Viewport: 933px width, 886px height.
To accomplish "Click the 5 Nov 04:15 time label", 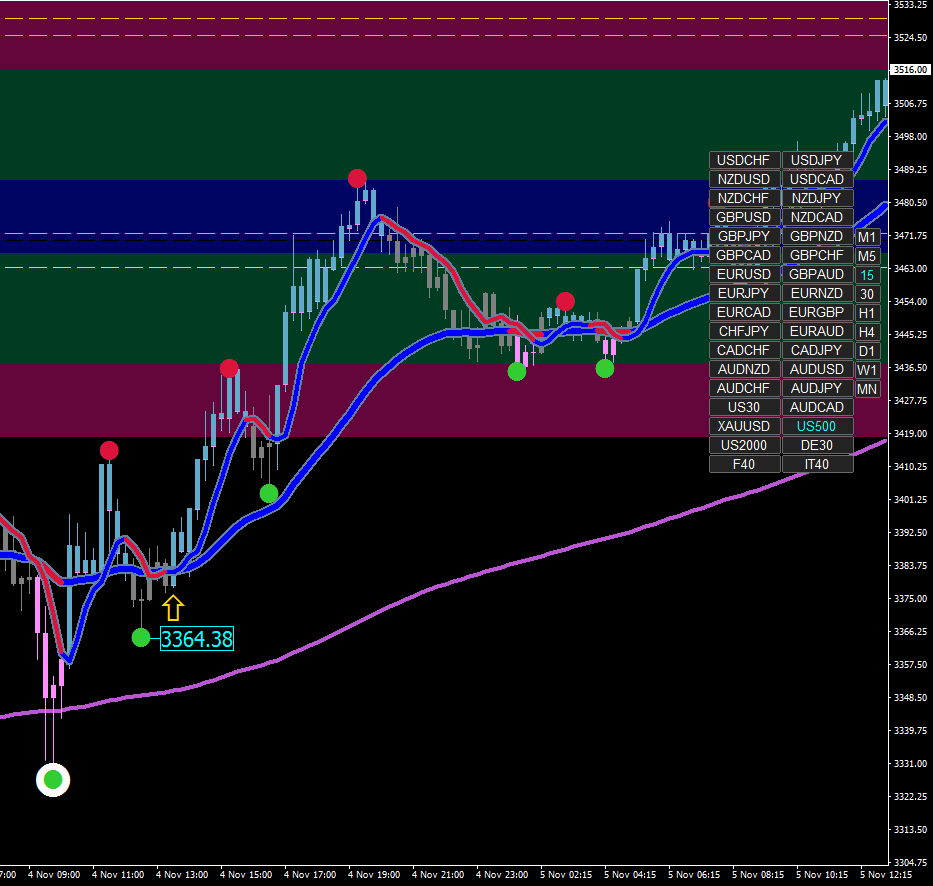I will point(630,875).
